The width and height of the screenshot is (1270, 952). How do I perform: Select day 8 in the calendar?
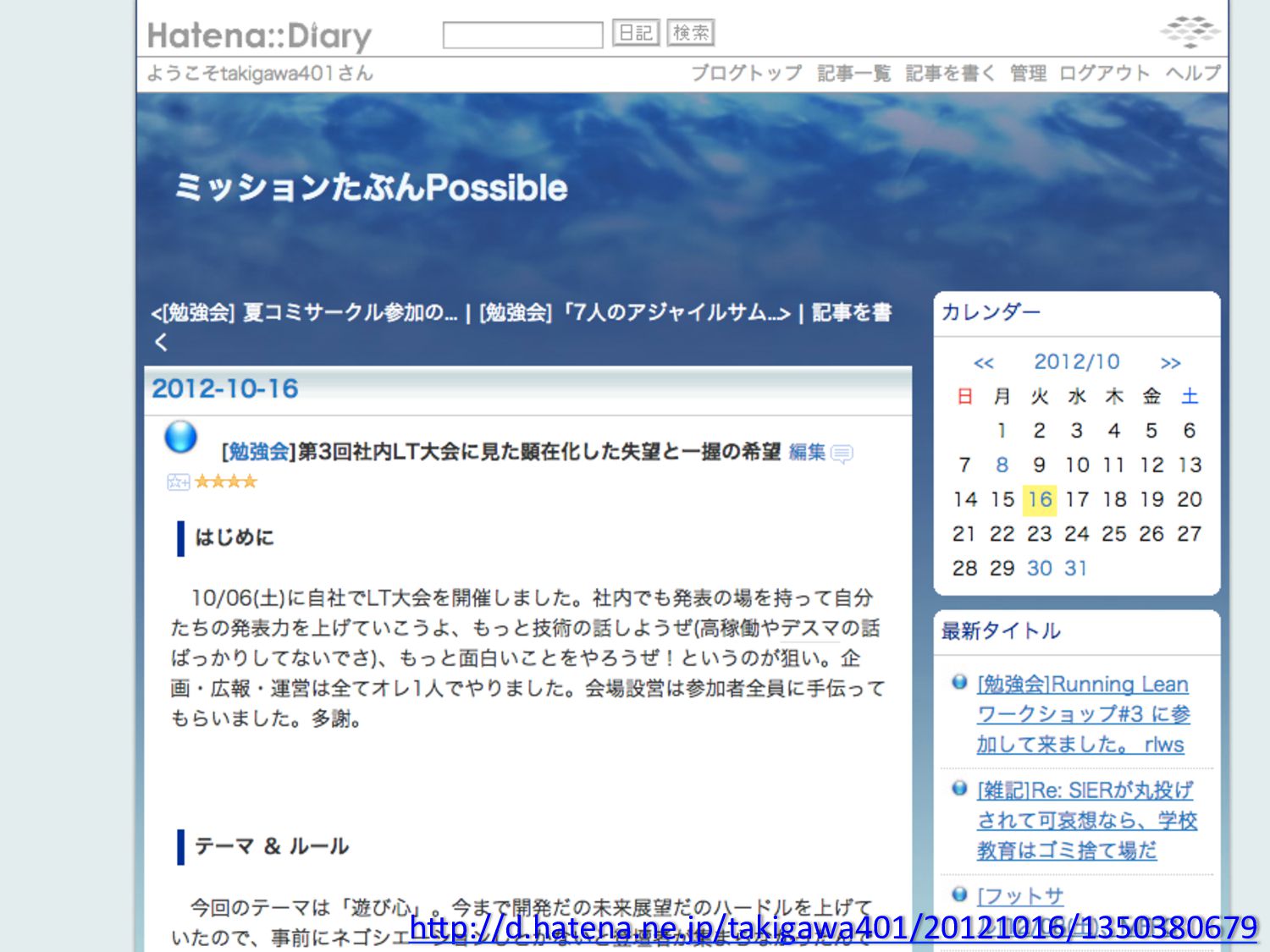tap(1002, 465)
